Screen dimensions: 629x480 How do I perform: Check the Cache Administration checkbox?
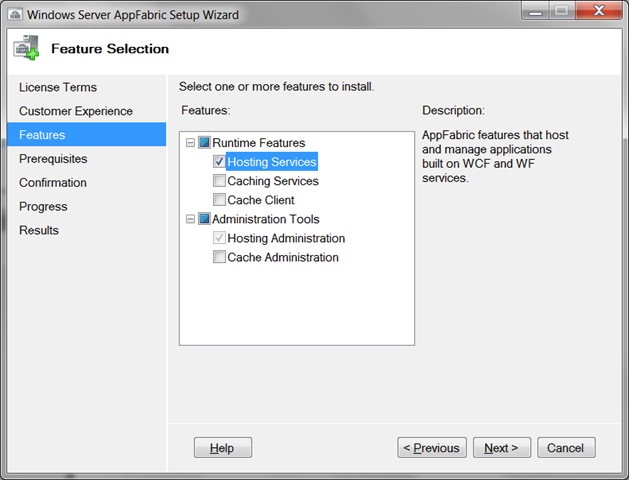click(x=219, y=257)
